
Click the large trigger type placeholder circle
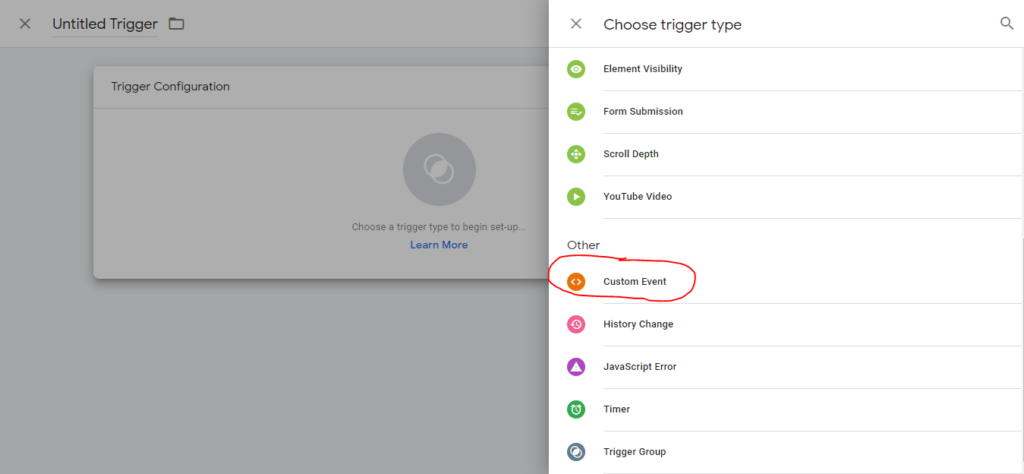[x=440, y=170]
